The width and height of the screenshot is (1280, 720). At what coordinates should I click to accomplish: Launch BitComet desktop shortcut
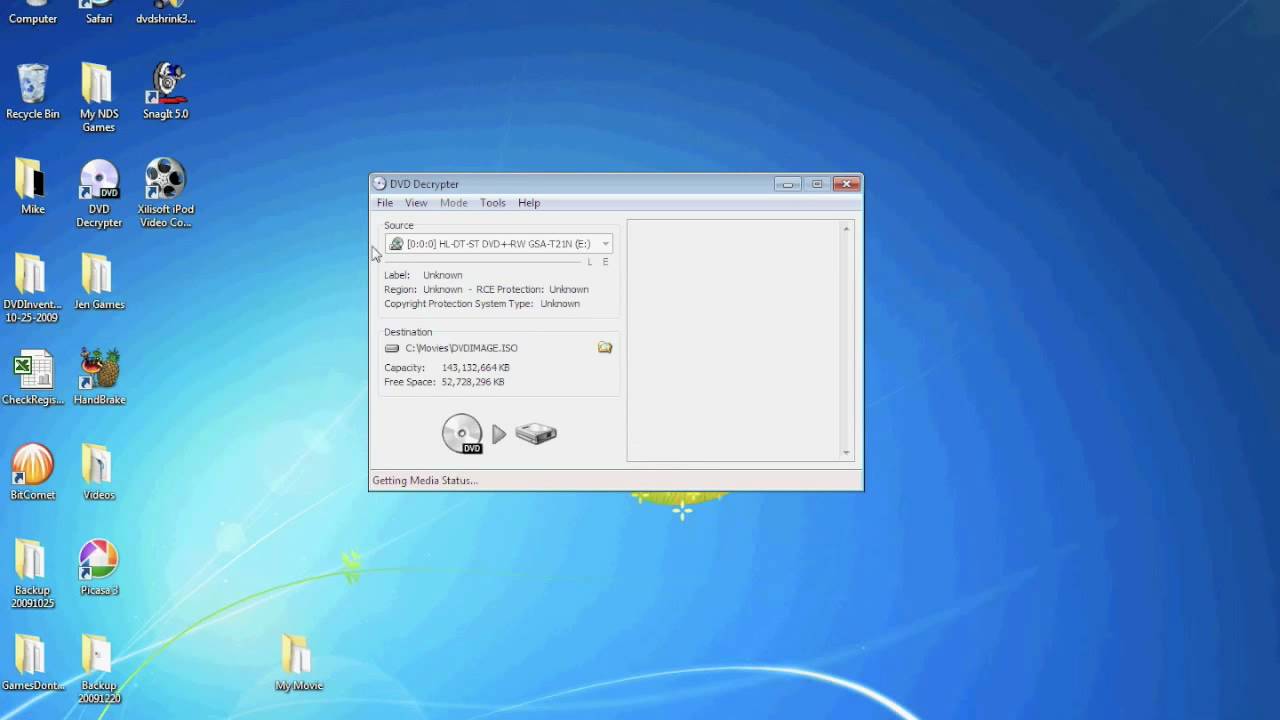(33, 473)
